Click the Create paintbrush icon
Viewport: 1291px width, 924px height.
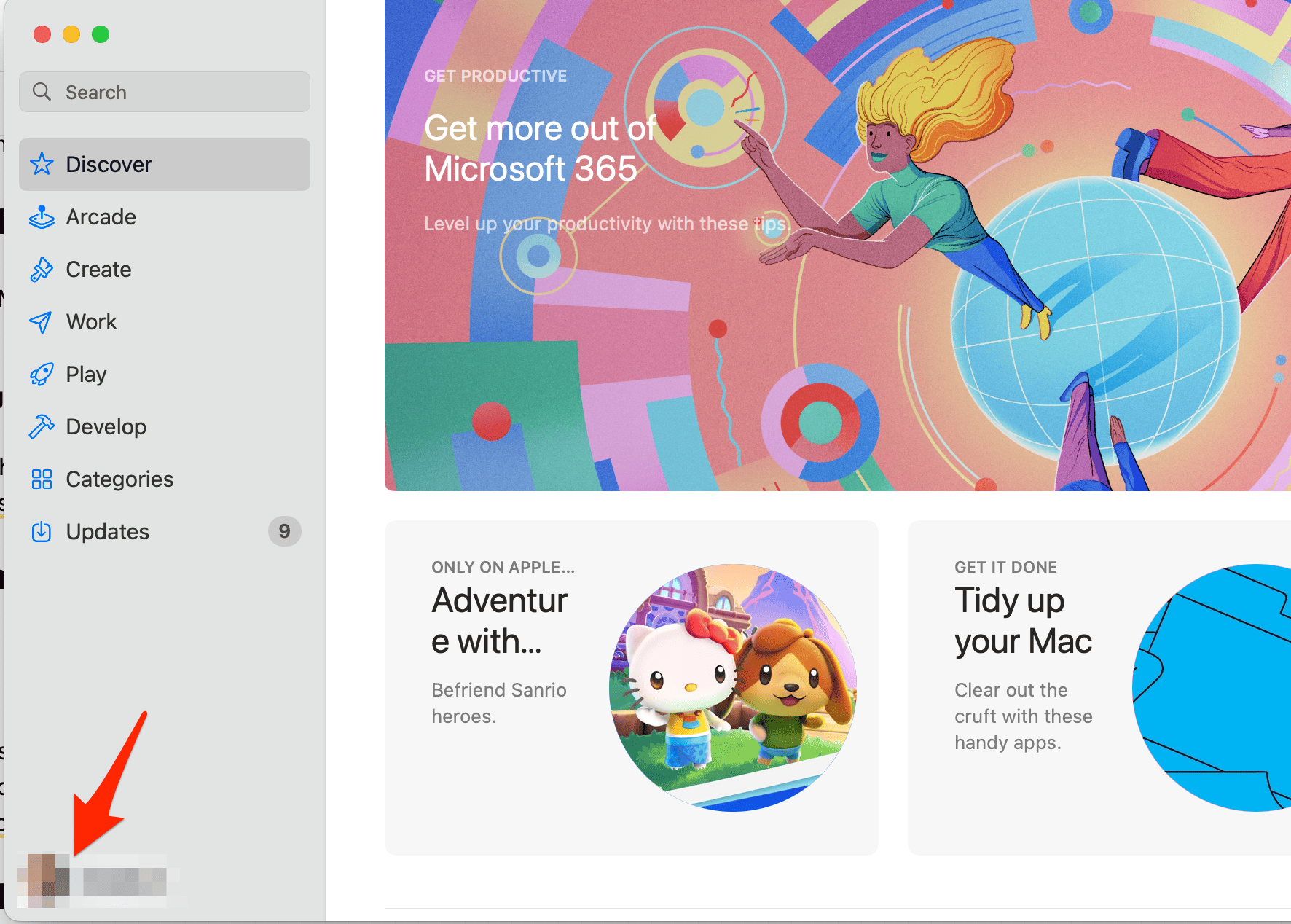click(x=42, y=270)
